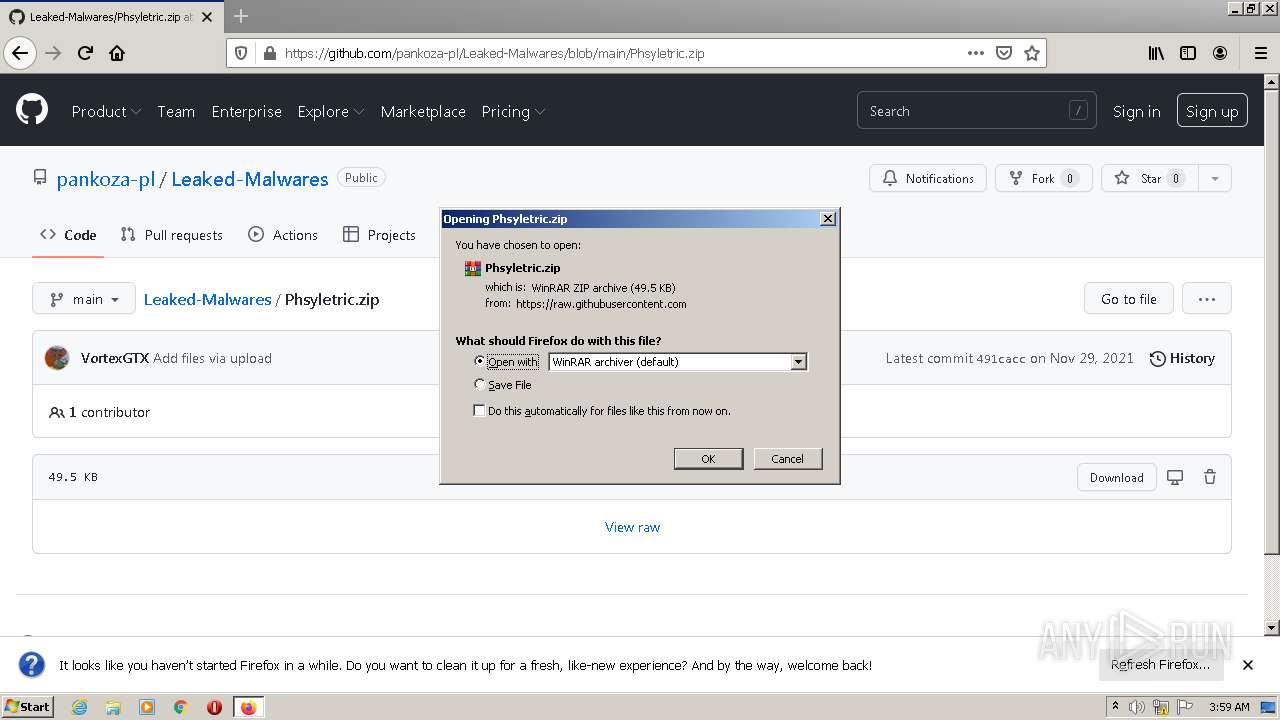The image size is (1280, 720).
Task: Click the Sign in link
Action: [1137, 111]
